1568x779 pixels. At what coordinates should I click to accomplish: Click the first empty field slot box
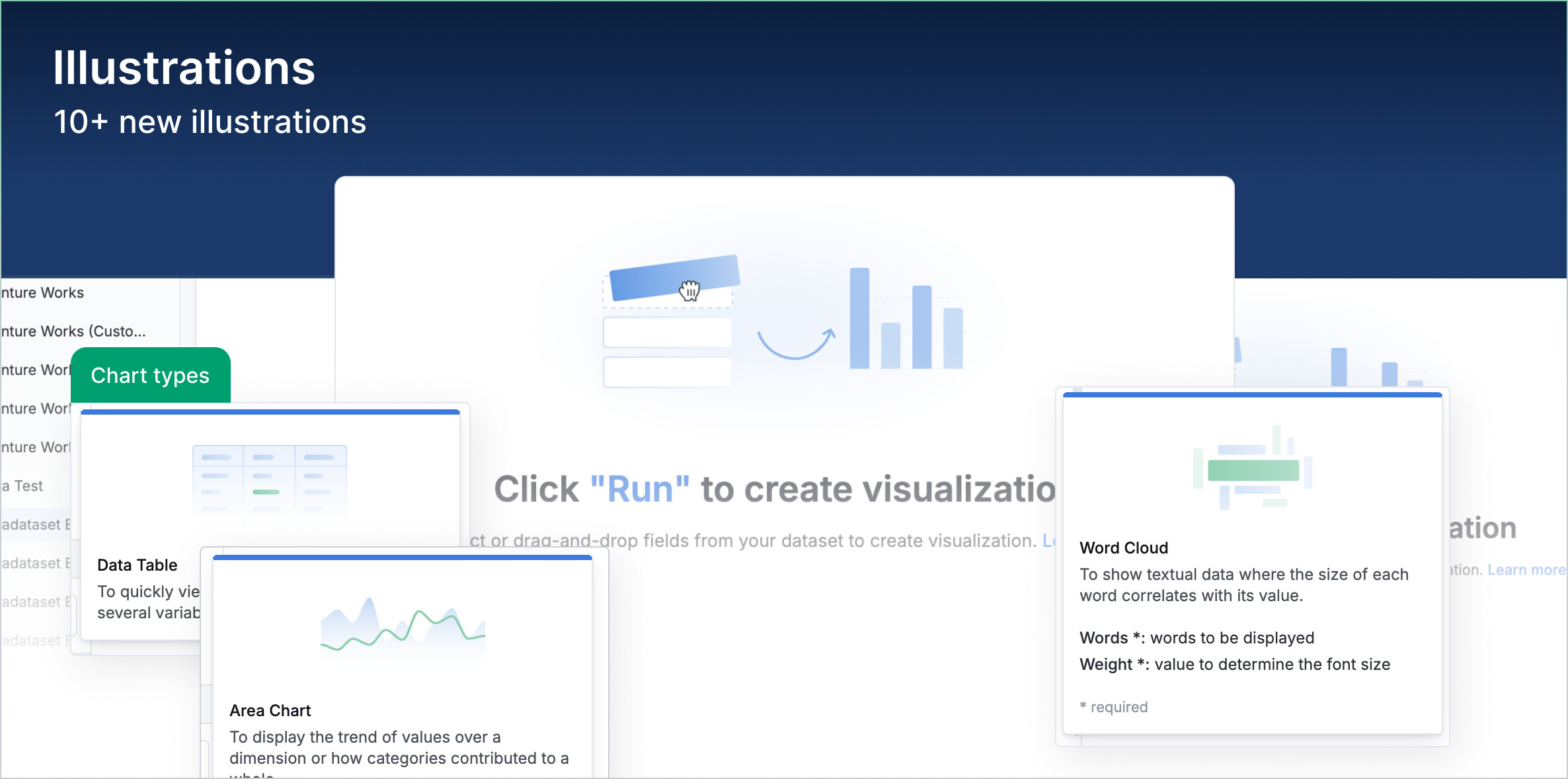[667, 333]
